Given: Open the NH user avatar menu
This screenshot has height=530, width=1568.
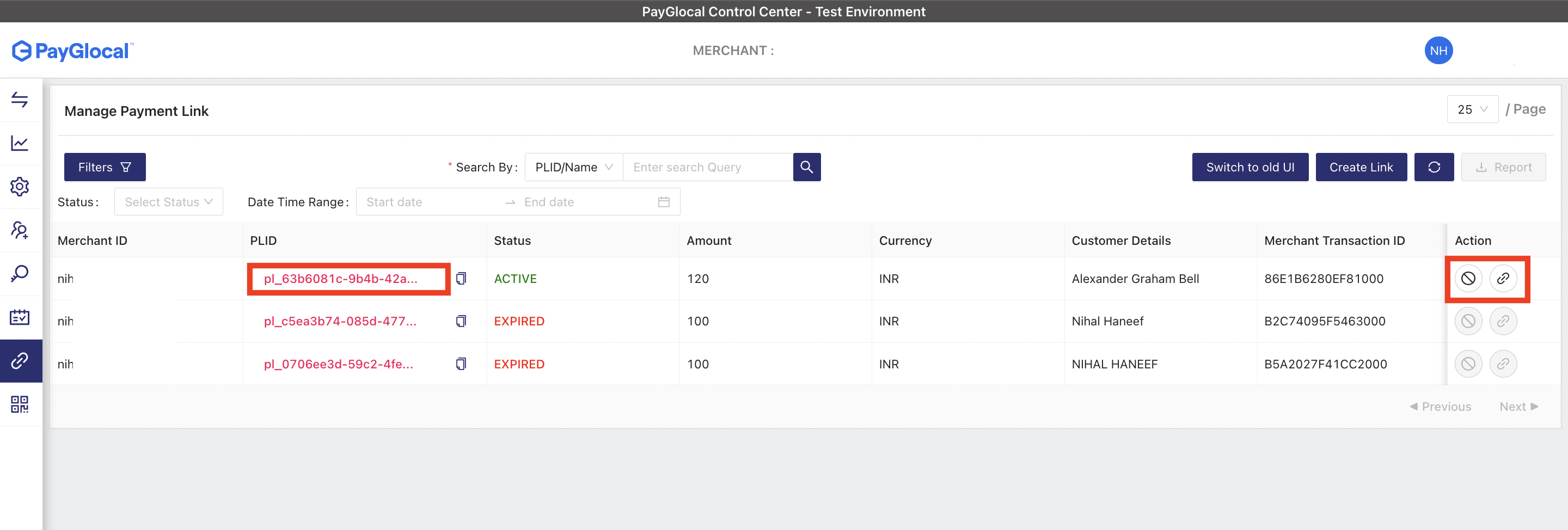Looking at the screenshot, I should (1438, 51).
